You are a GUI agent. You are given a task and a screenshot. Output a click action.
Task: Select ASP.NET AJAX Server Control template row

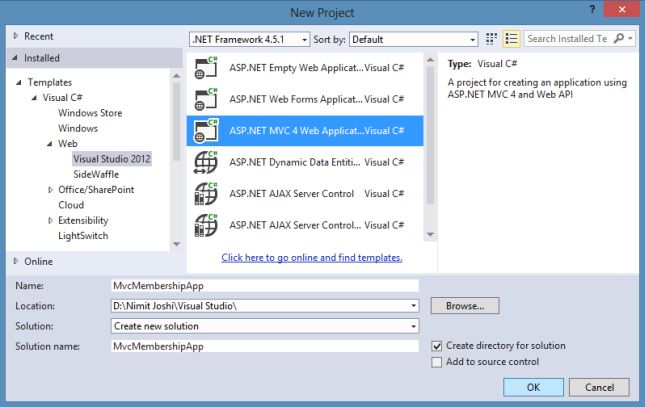click(305, 194)
